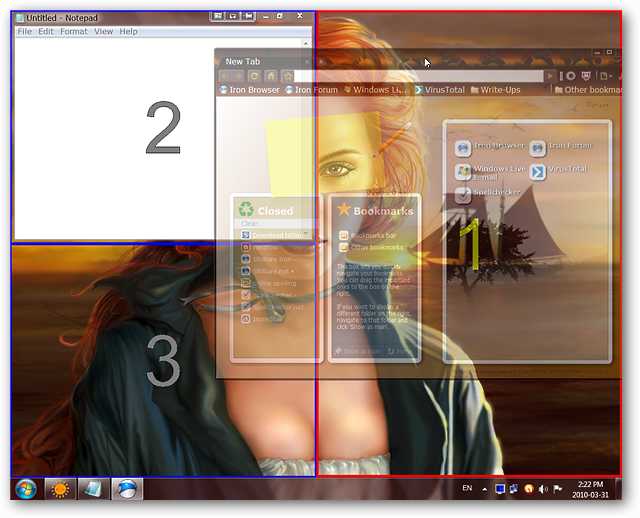Image resolution: width=640 pixels, height=518 pixels.
Task: Click the Windows Live speed dial icon
Action: click(x=463, y=172)
